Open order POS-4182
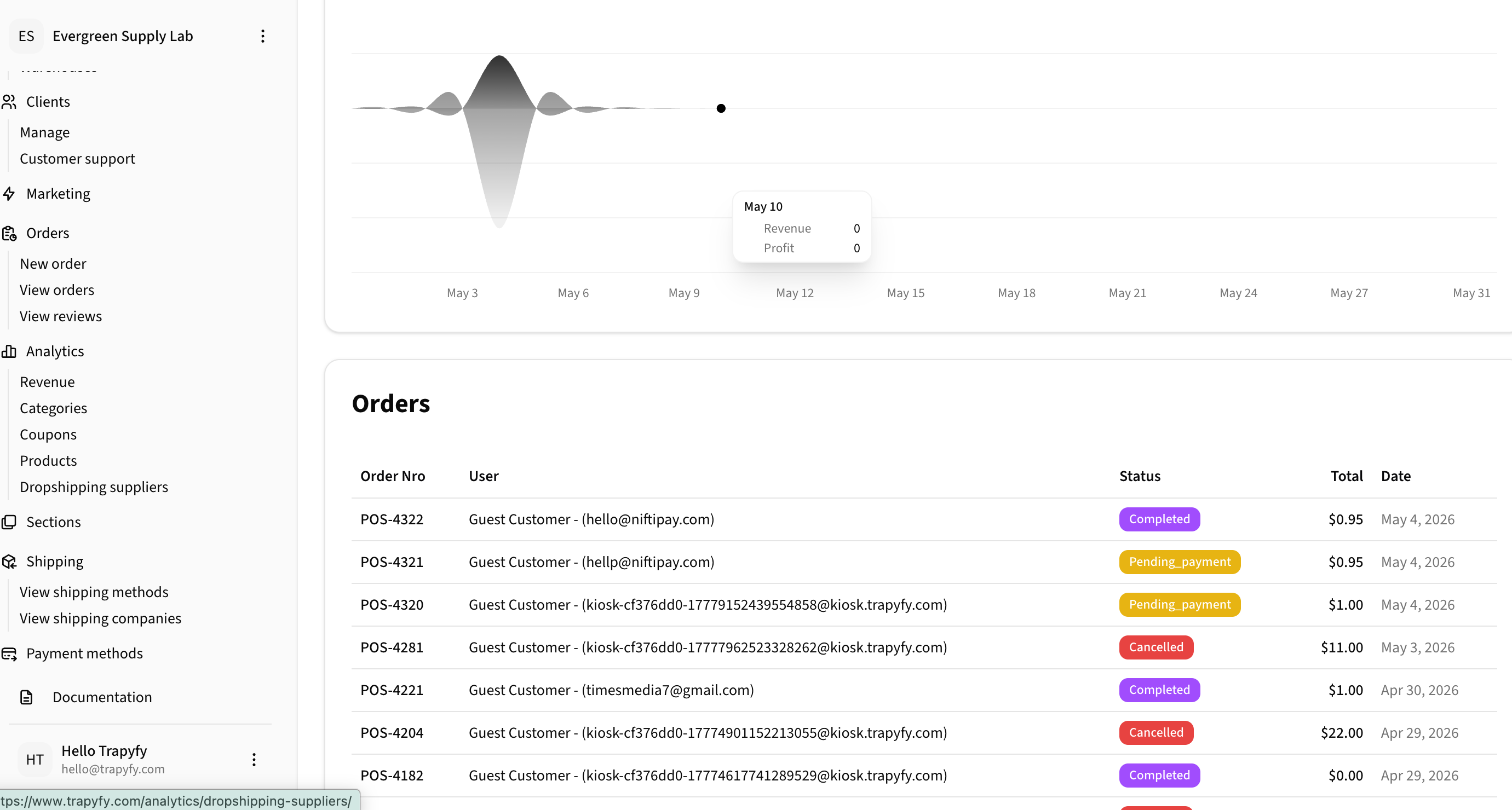1512x810 pixels. [x=392, y=776]
